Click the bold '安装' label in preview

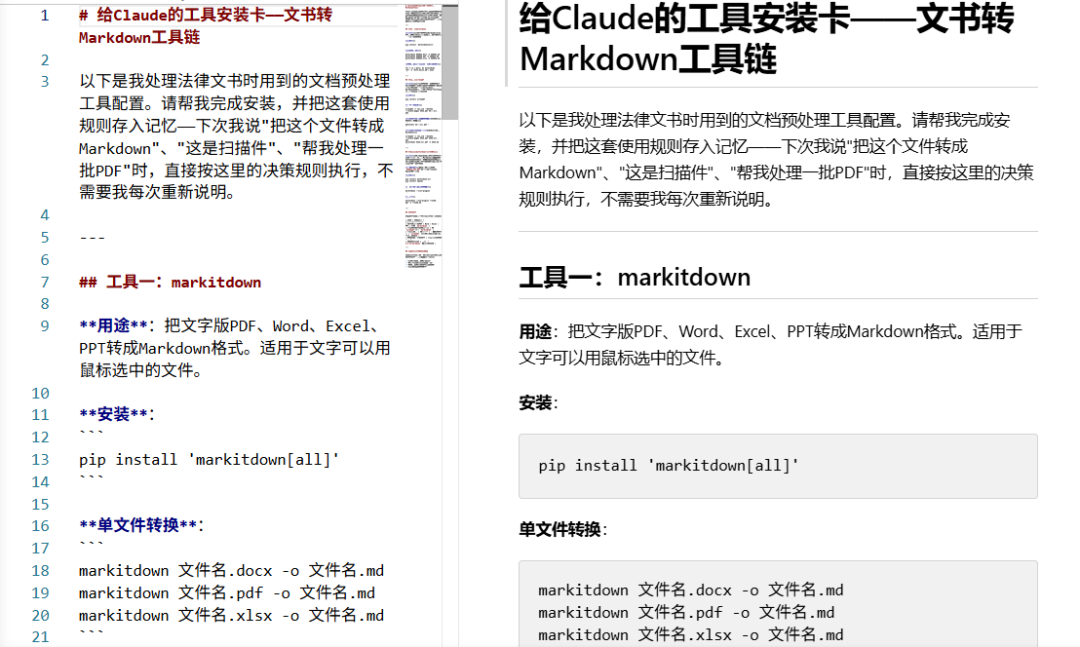pos(538,403)
